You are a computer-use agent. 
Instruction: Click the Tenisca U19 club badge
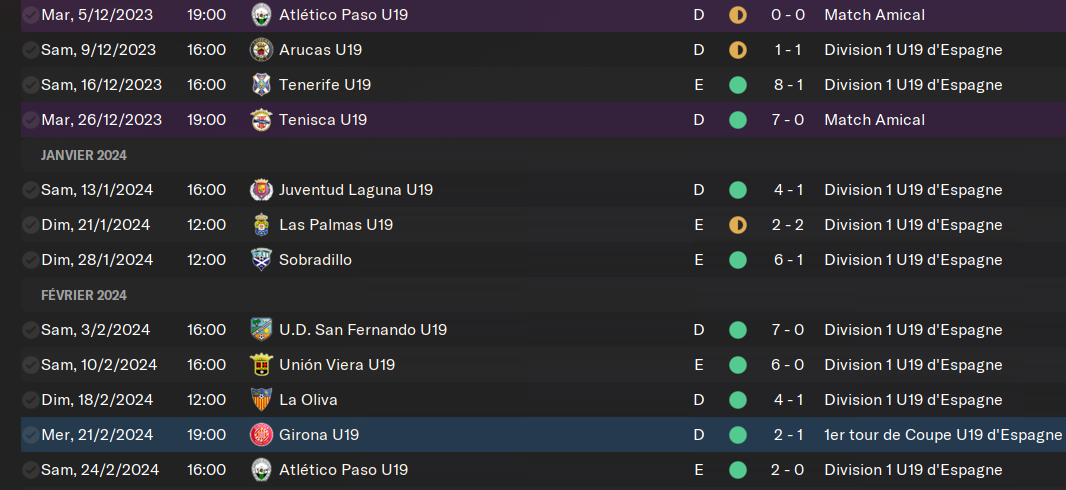click(x=261, y=120)
